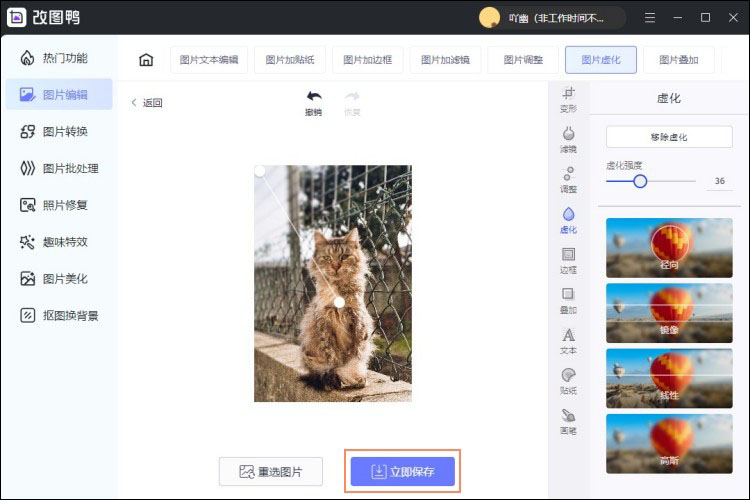Maximize the 改图鸭 window
Viewport: 750px width, 500px height.
(705, 18)
